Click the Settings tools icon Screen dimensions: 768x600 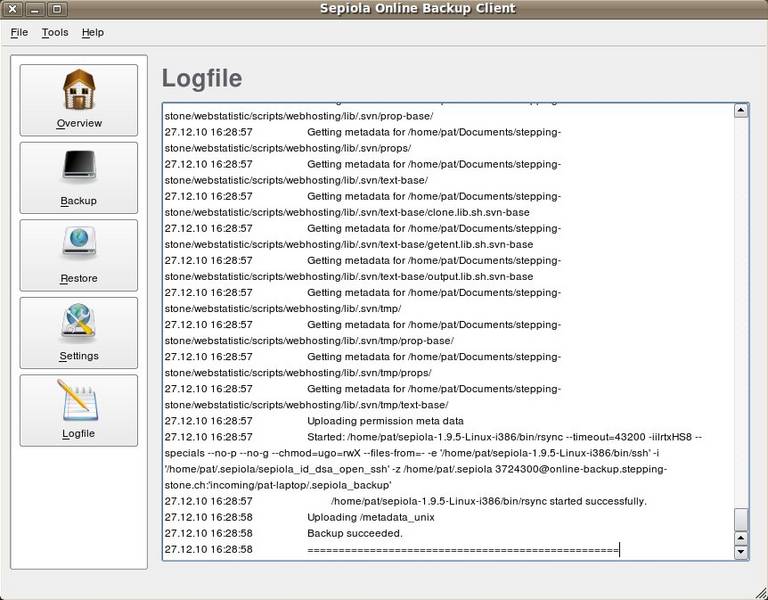79,321
